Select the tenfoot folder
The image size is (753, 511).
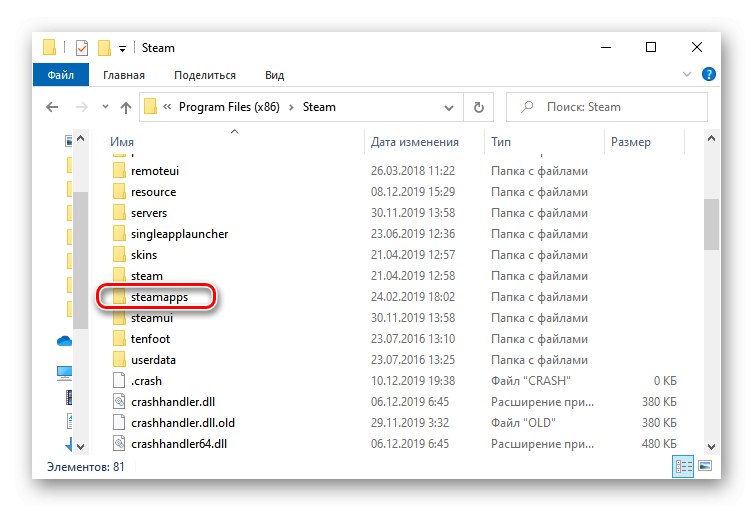150,339
